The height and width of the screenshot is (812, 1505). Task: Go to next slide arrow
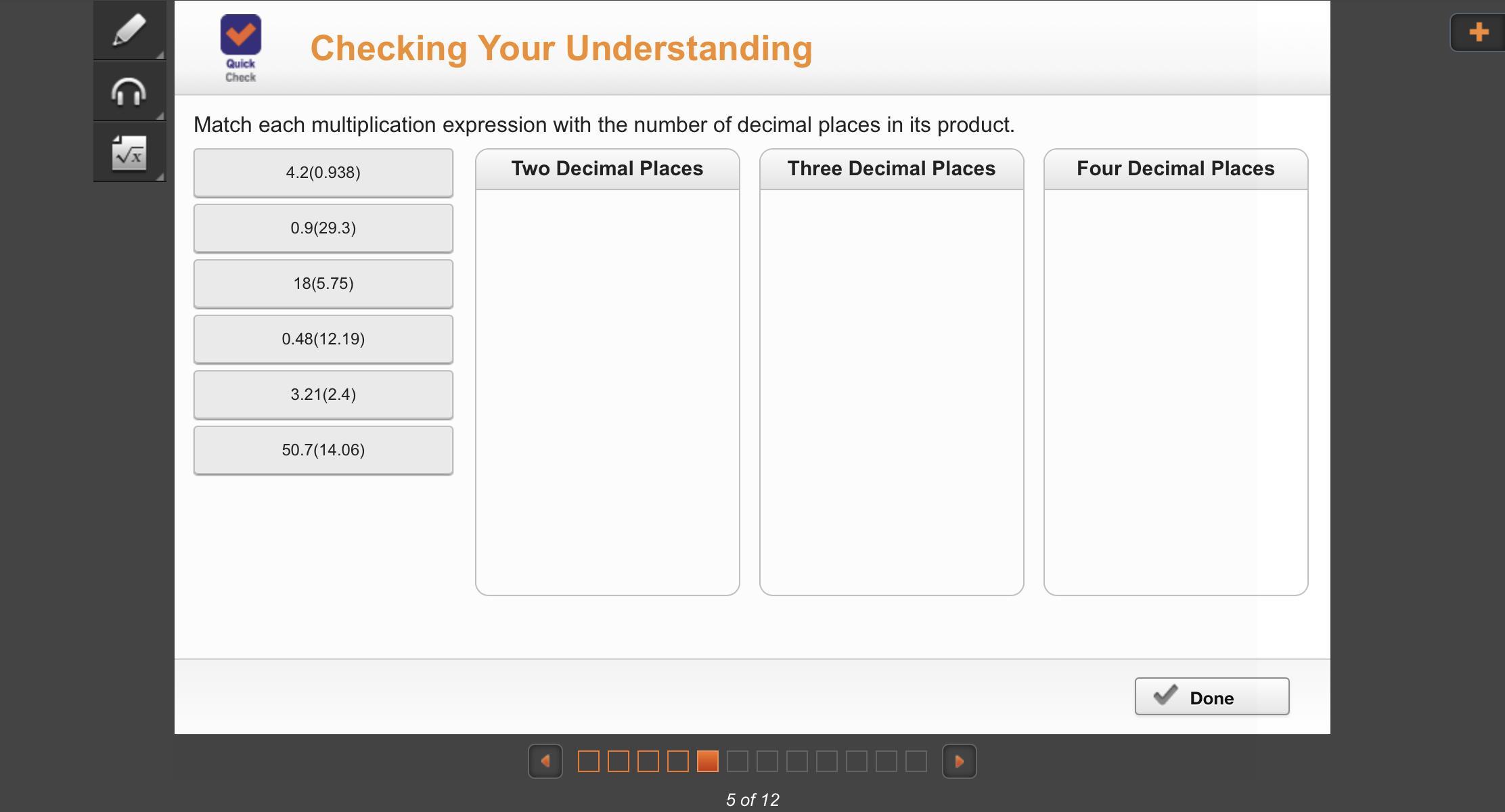click(x=959, y=761)
